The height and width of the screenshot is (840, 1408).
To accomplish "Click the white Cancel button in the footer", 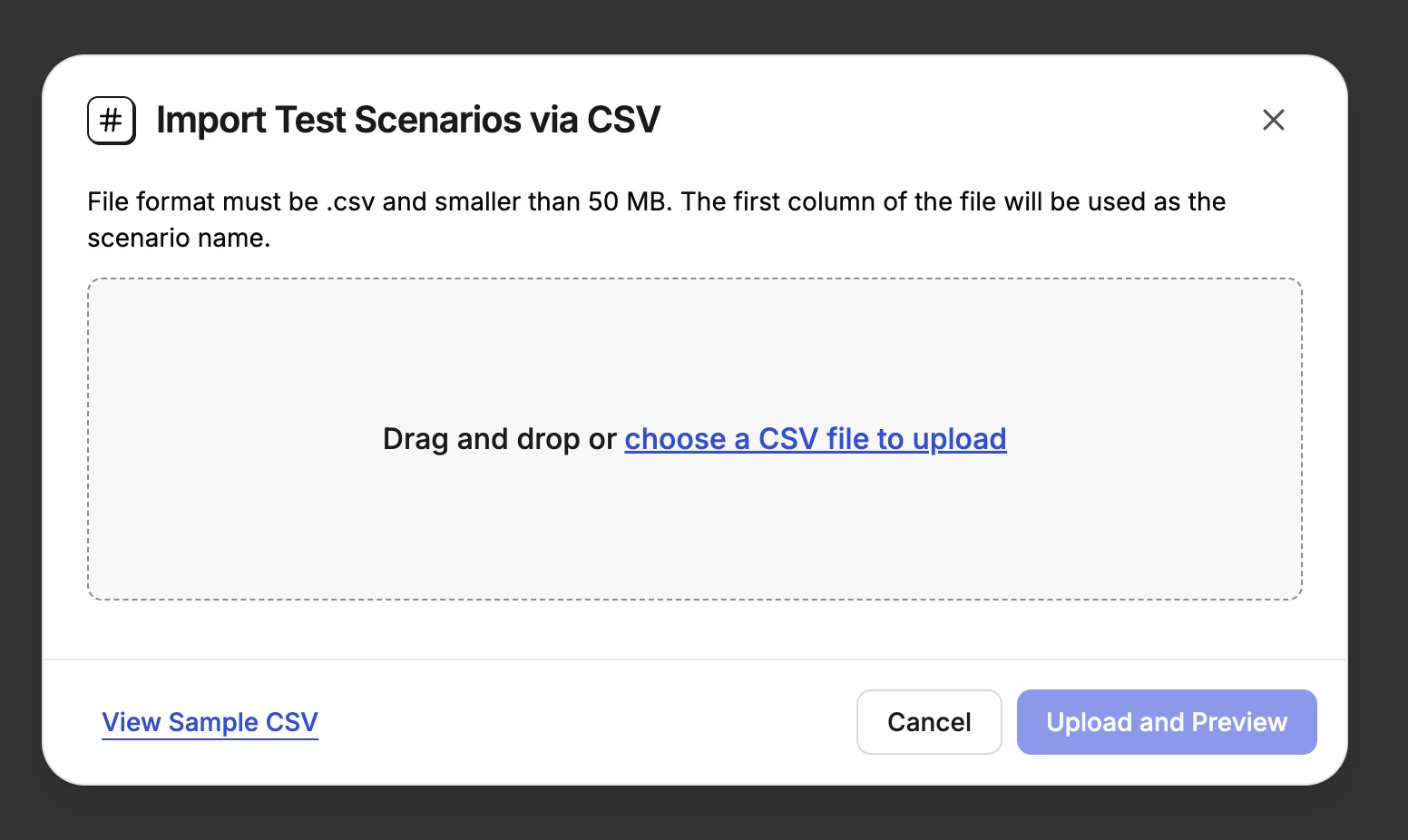I will 929,722.
